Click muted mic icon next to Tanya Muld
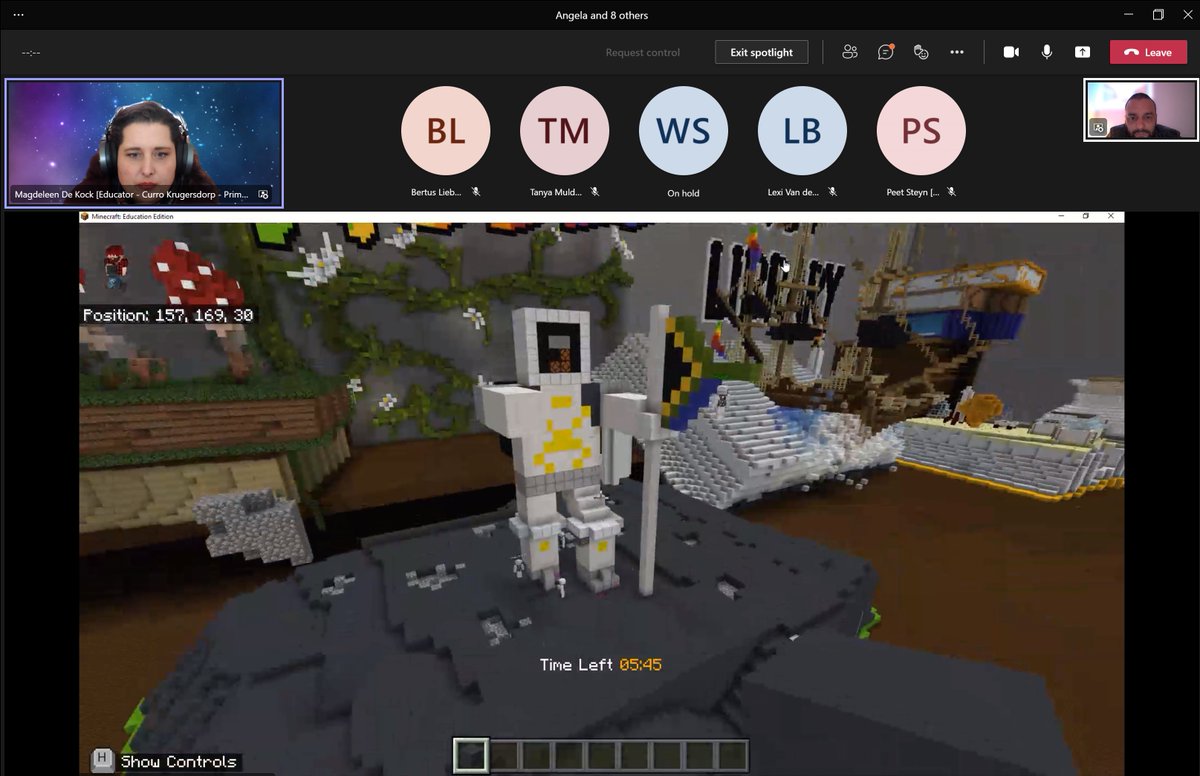Image resolution: width=1200 pixels, height=776 pixels. point(594,191)
